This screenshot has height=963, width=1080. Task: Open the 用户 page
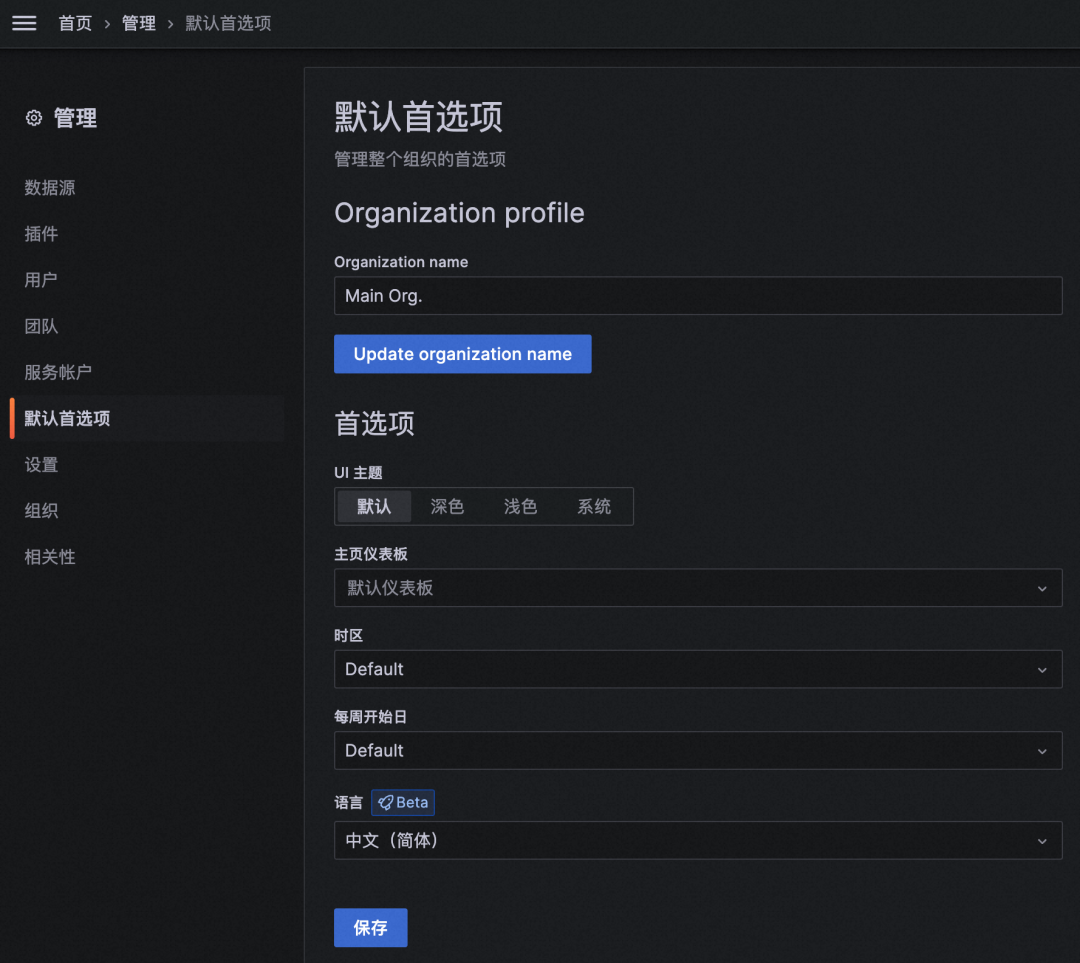click(x=40, y=279)
